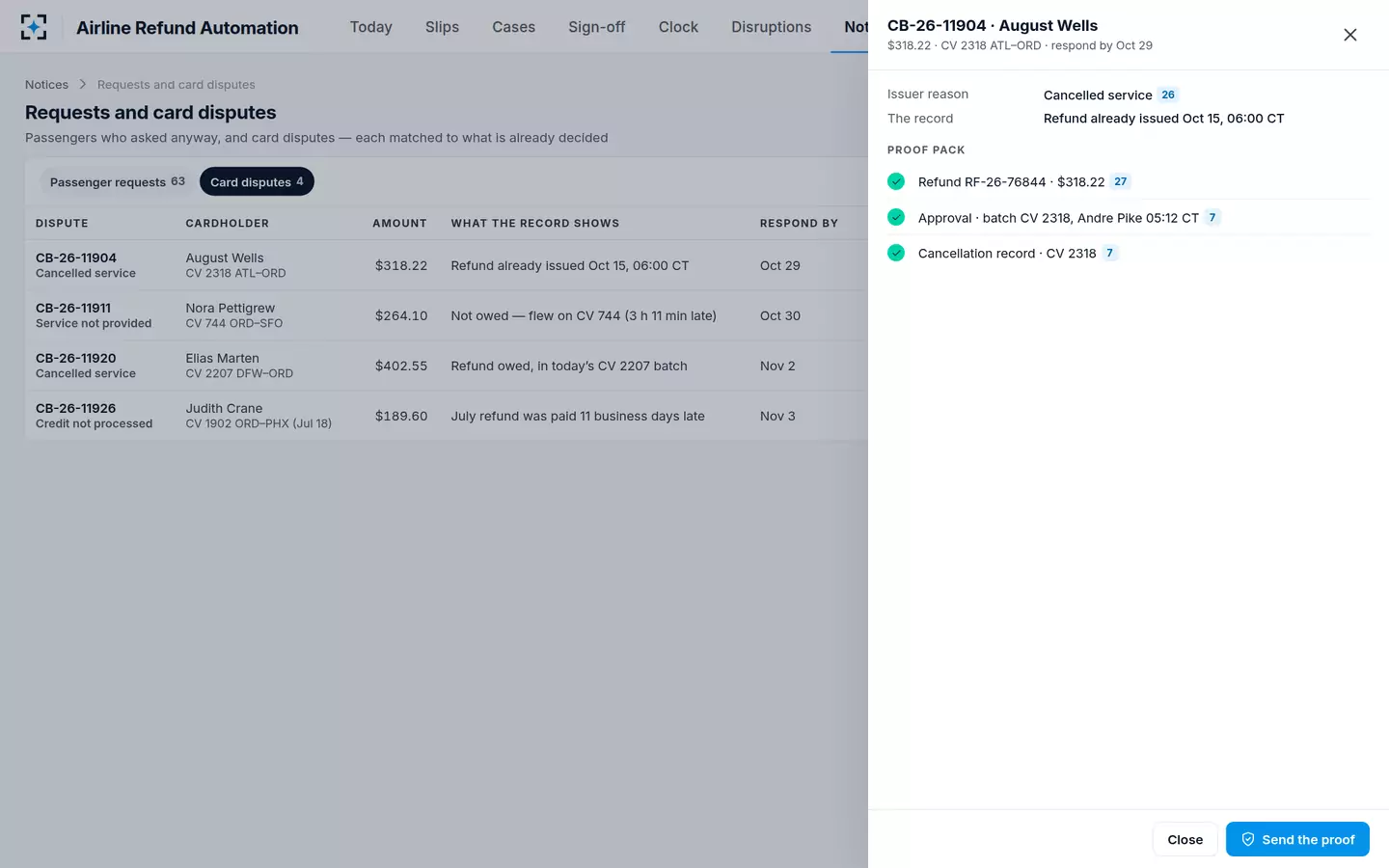Open dispute row CB-26-11926
The height and width of the screenshot is (868, 1389).
click(x=447, y=416)
